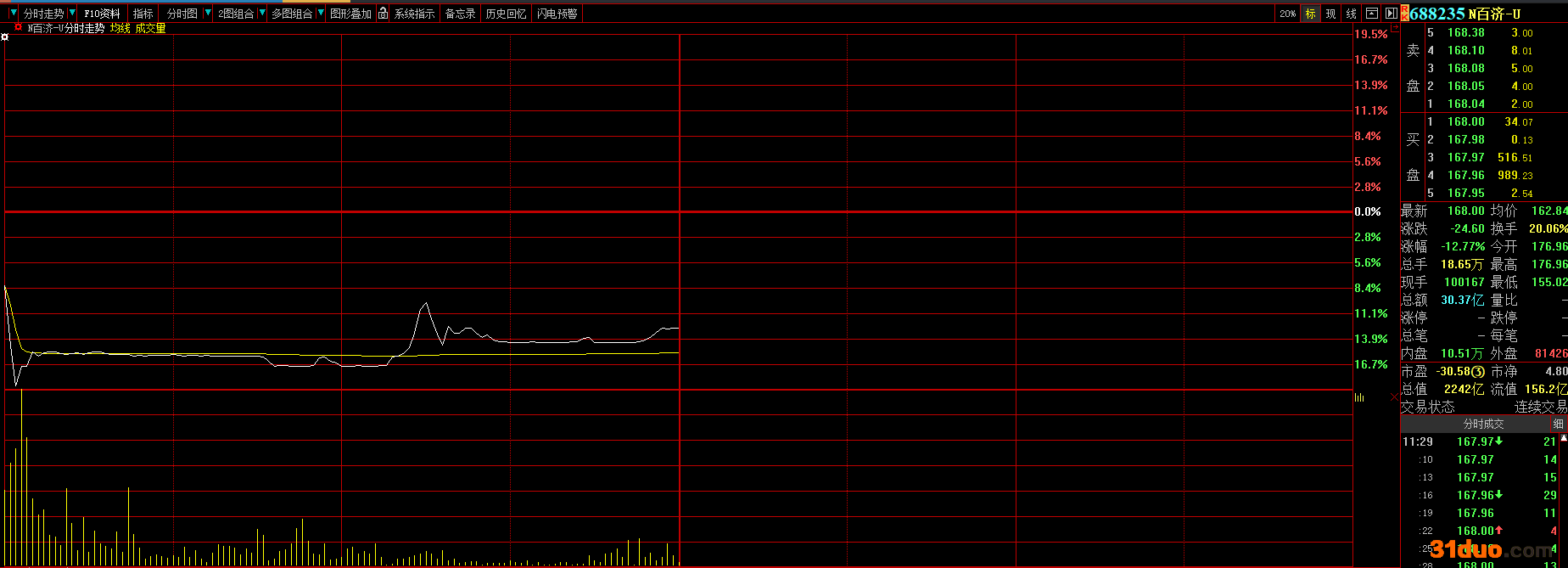
Task: Open dropdown arrow right of 分时走势
Action: coord(72,14)
